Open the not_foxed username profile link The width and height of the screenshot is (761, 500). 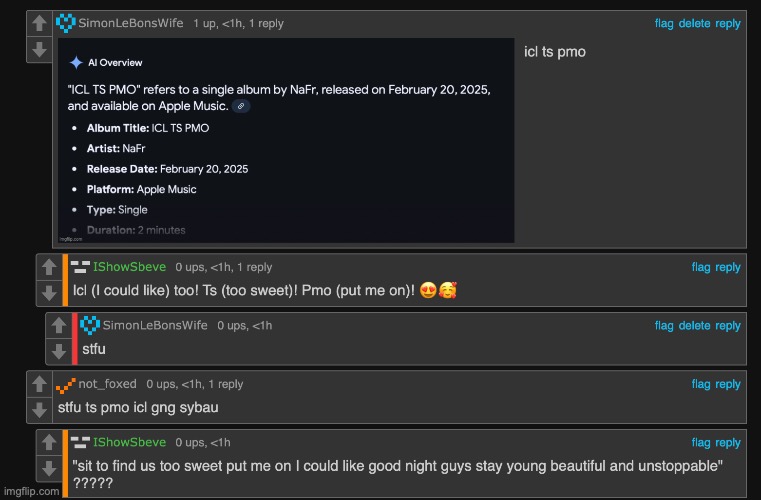107,384
